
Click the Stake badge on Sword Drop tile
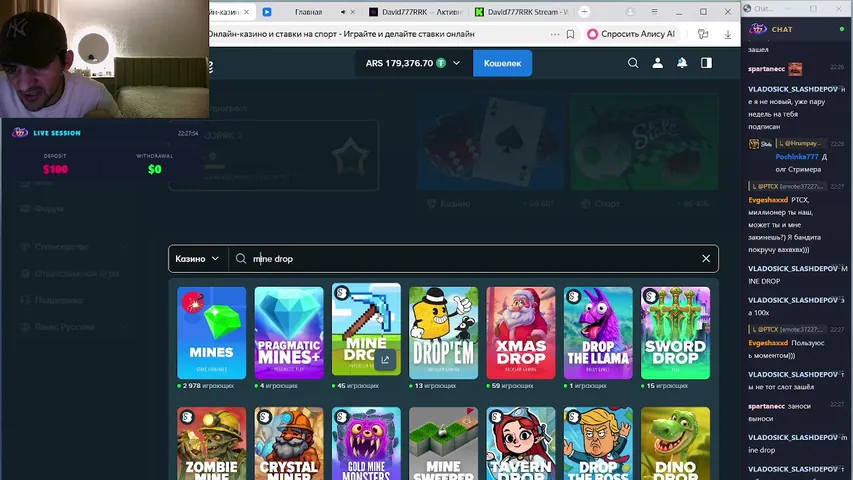tap(651, 296)
